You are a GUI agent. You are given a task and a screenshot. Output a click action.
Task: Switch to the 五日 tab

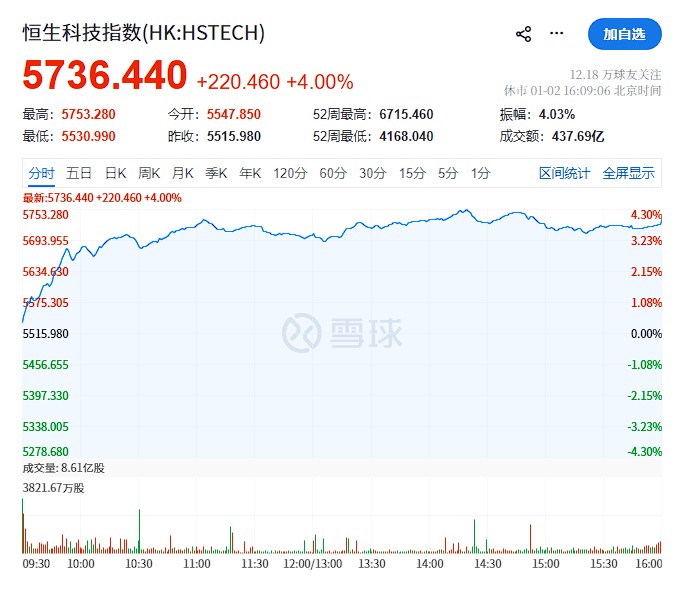coord(79,173)
